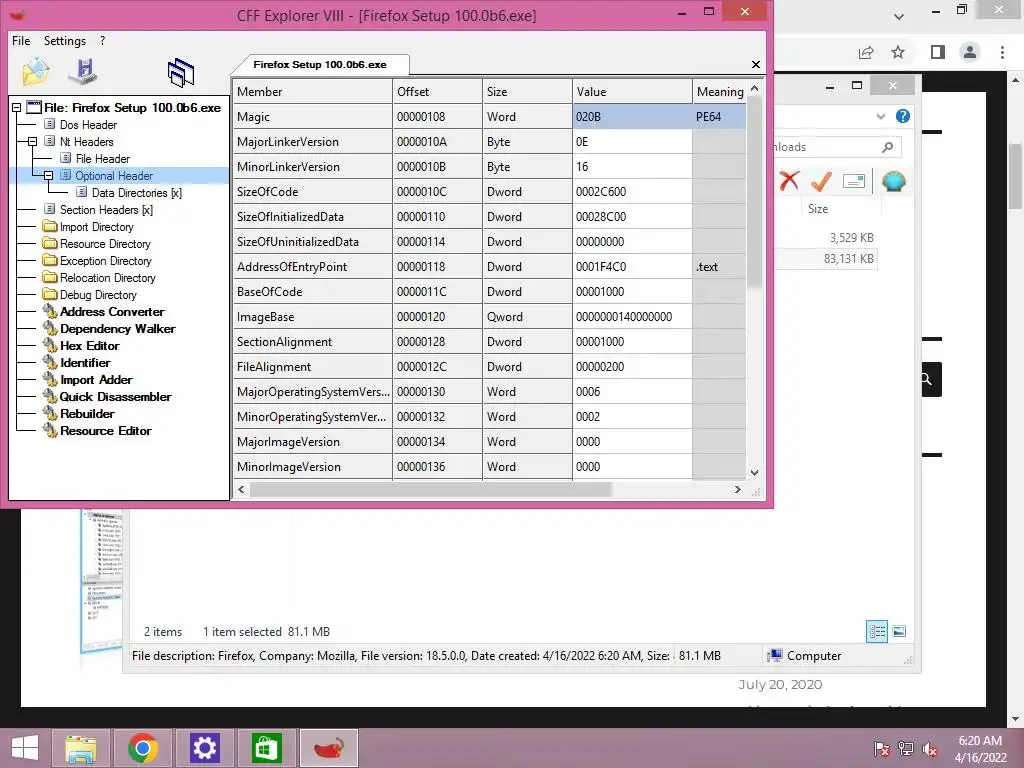Click the Hex Editor tool icon
The image size is (1024, 768).
50,345
